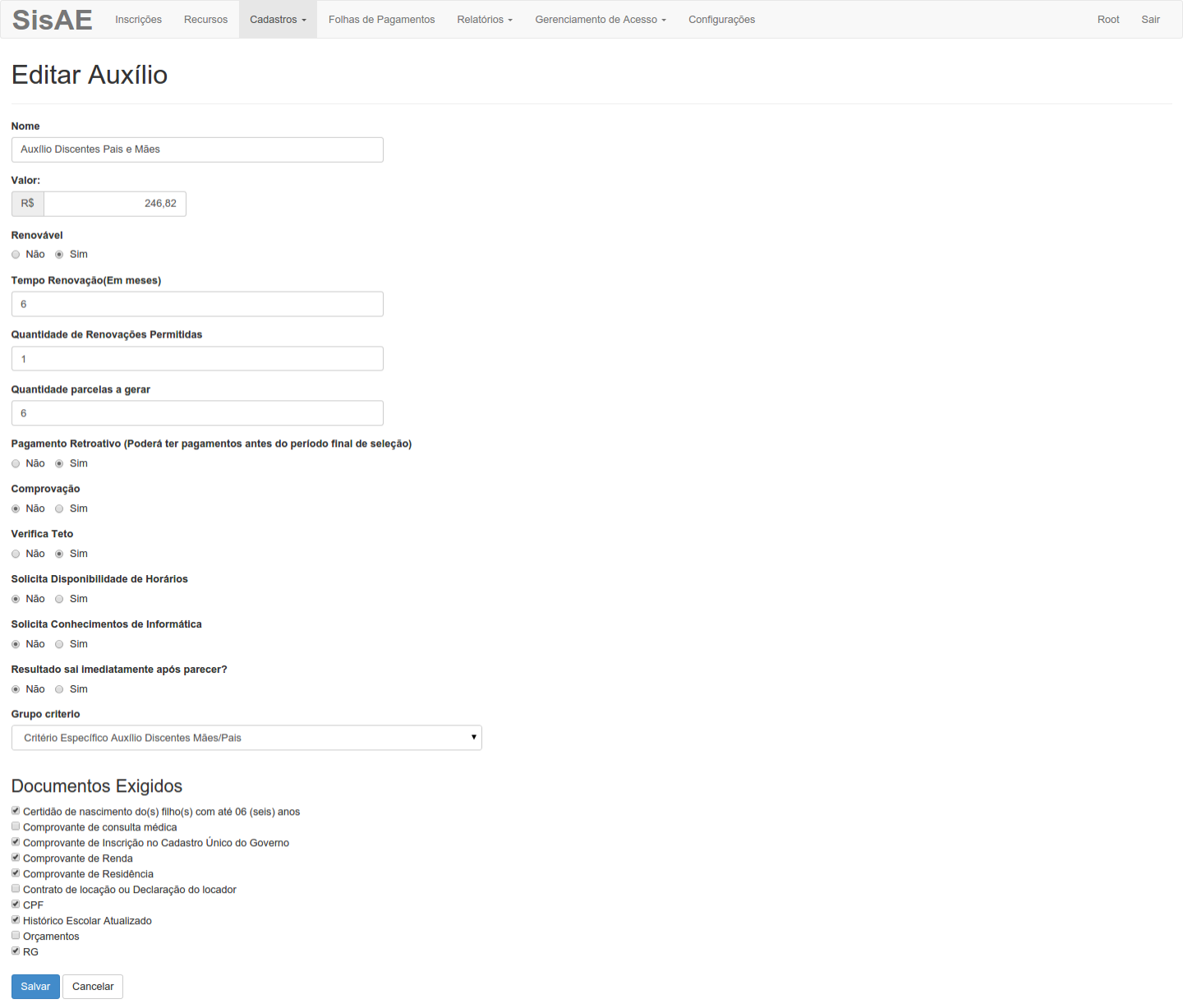
Task: Select Não for Disponibilidade de Horários
Action: 16,600
